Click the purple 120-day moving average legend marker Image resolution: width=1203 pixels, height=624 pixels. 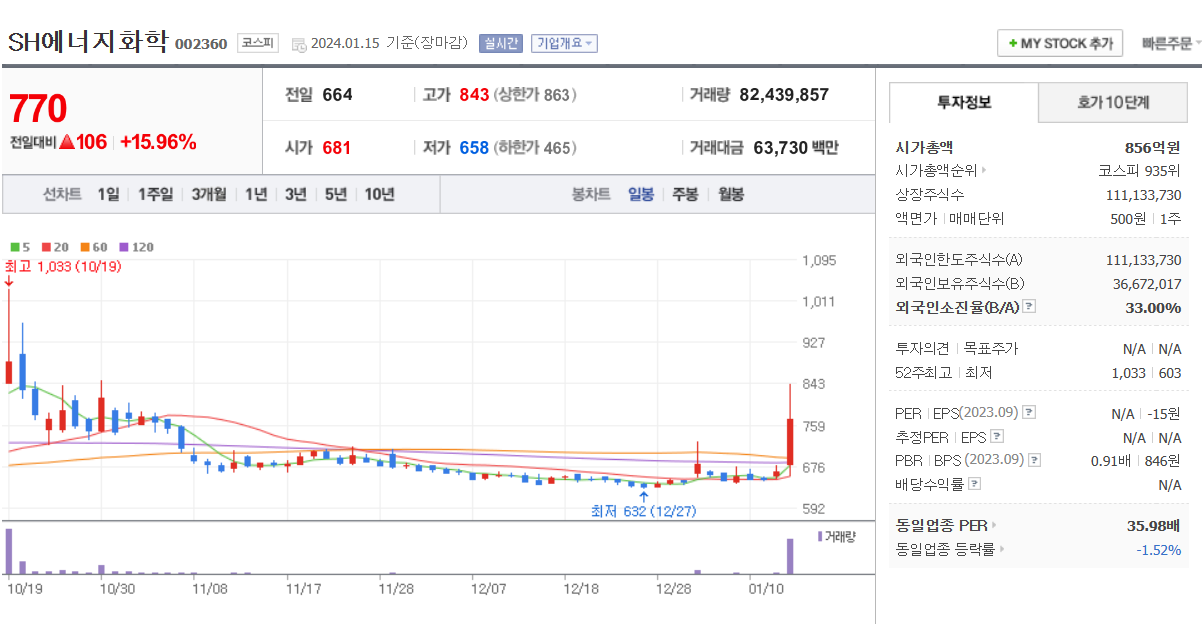click(x=123, y=247)
